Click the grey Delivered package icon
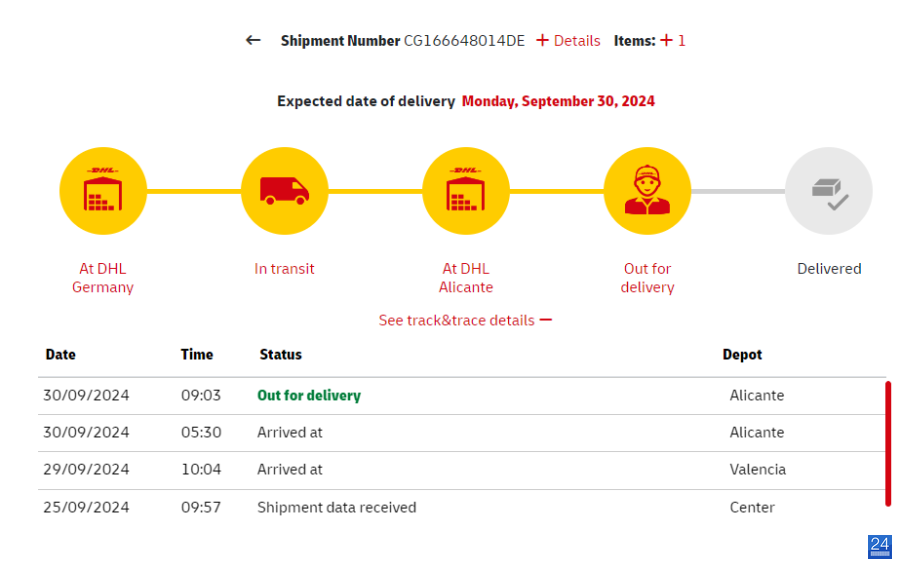The height and width of the screenshot is (567, 900). coord(829,191)
